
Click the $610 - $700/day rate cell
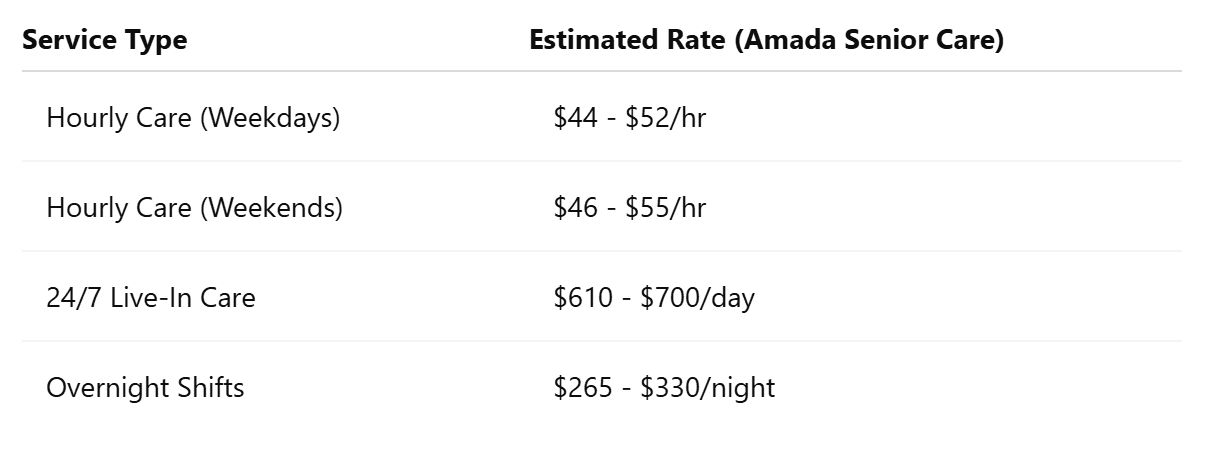[654, 298]
